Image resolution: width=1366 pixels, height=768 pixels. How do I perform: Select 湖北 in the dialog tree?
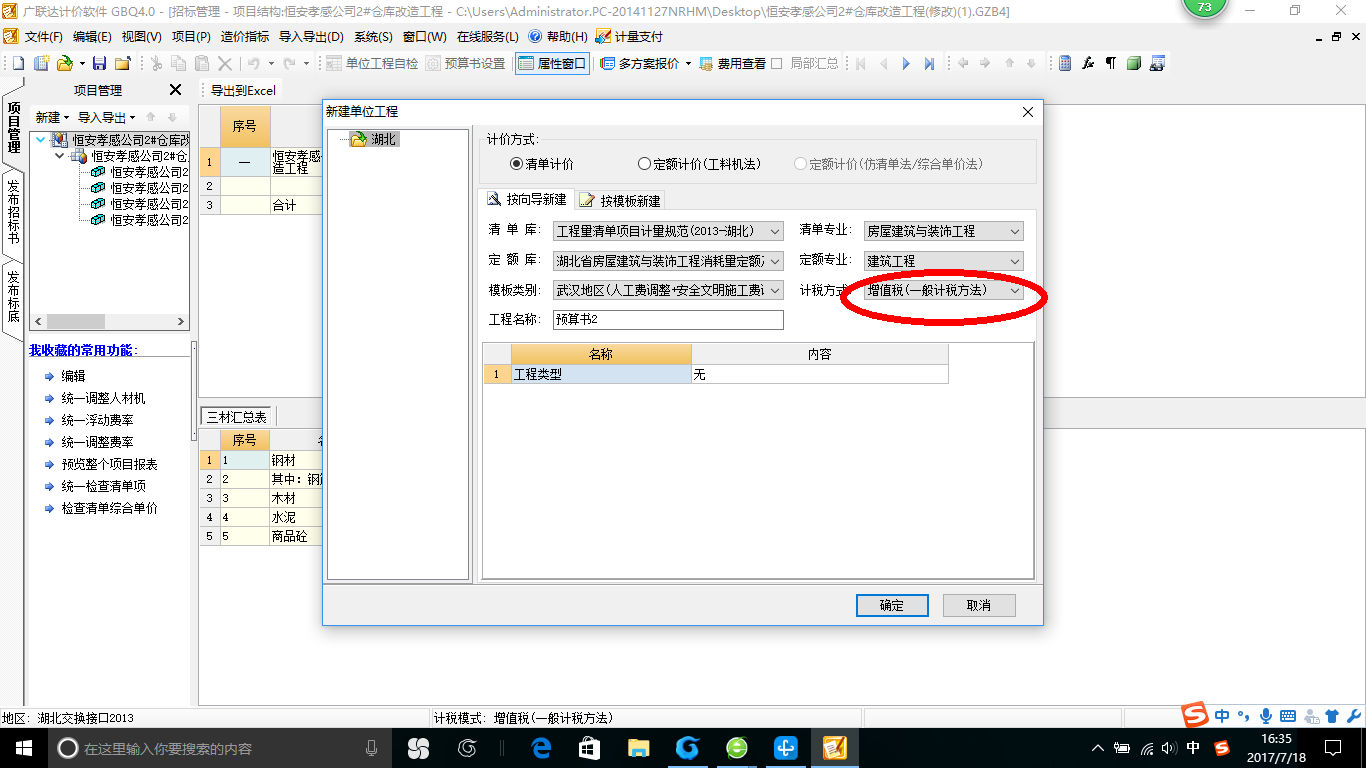tap(384, 139)
